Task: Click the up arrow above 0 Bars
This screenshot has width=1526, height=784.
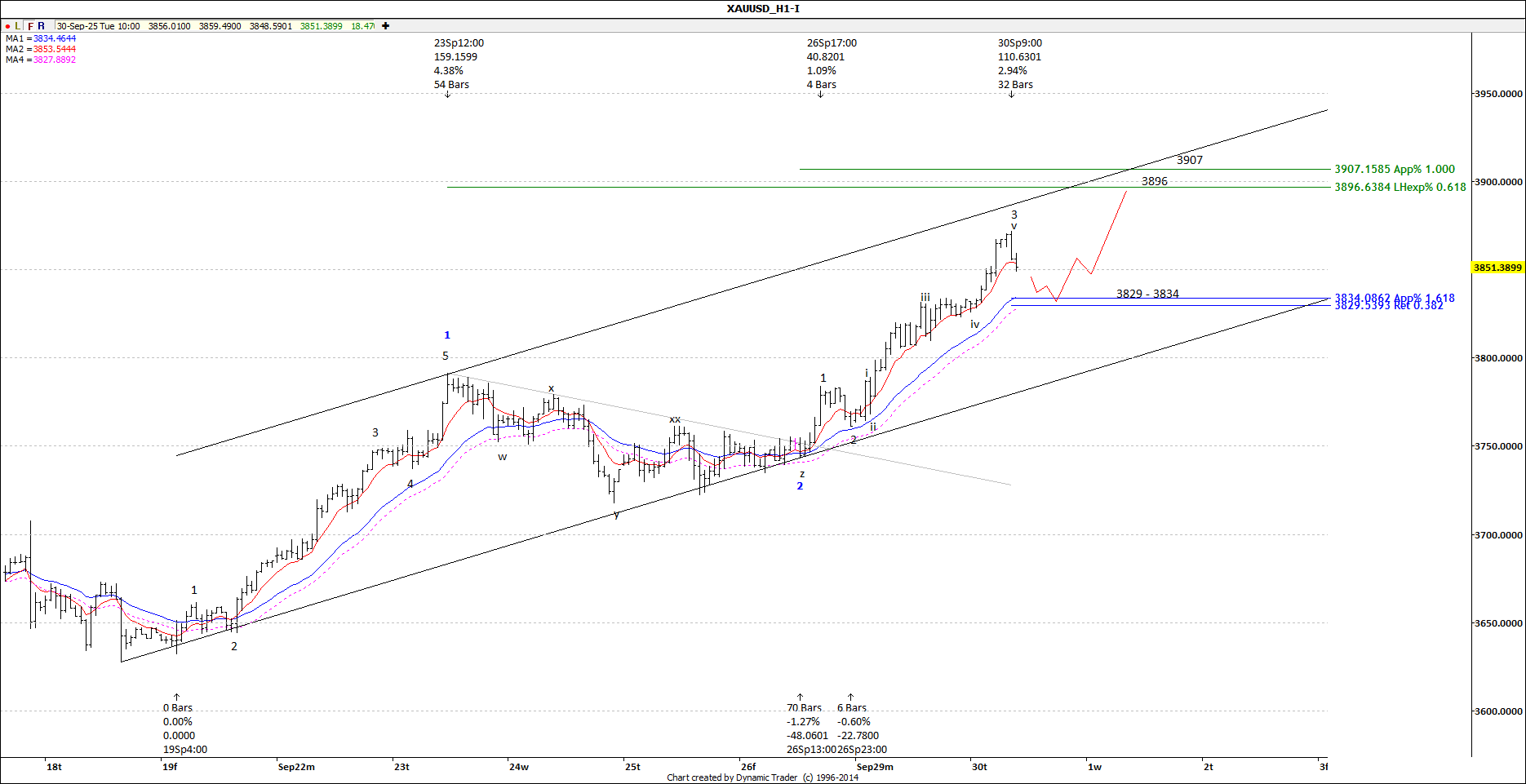Action: 176,698
